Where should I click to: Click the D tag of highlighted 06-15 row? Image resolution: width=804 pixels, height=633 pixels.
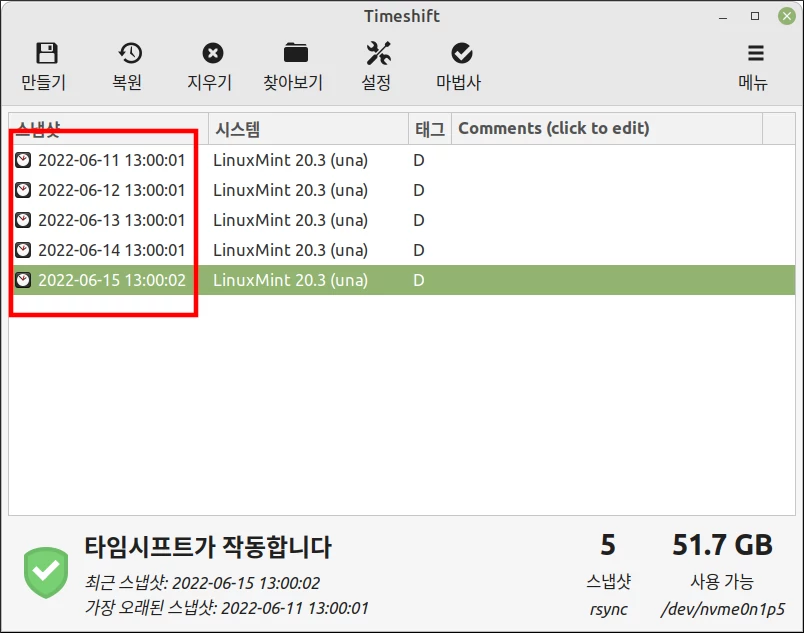tap(418, 280)
